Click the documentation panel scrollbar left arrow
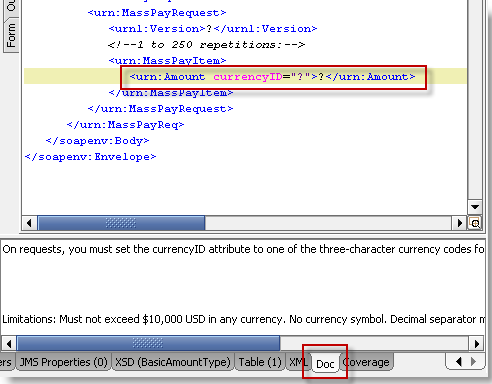This screenshot has width=492, height=384. point(9,343)
